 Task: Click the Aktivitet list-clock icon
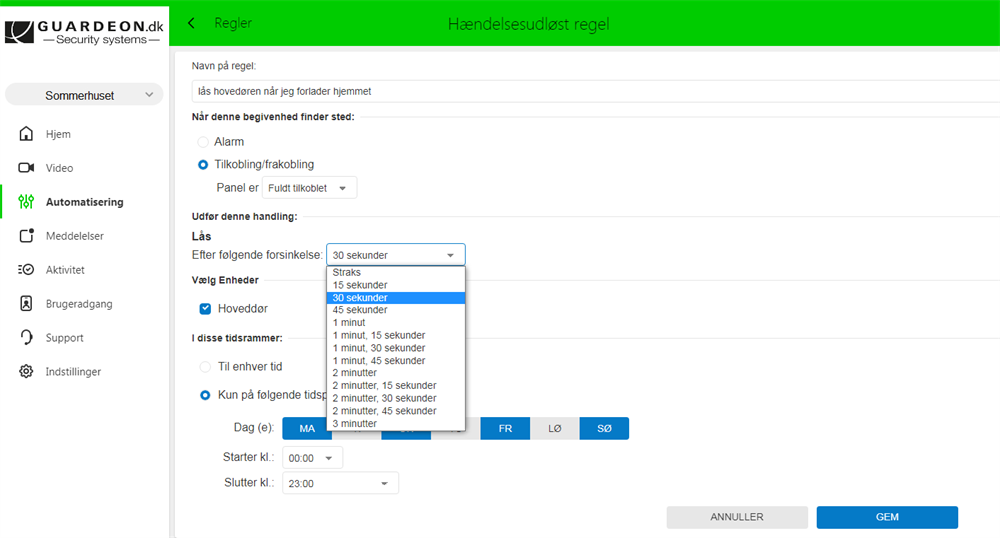27,270
